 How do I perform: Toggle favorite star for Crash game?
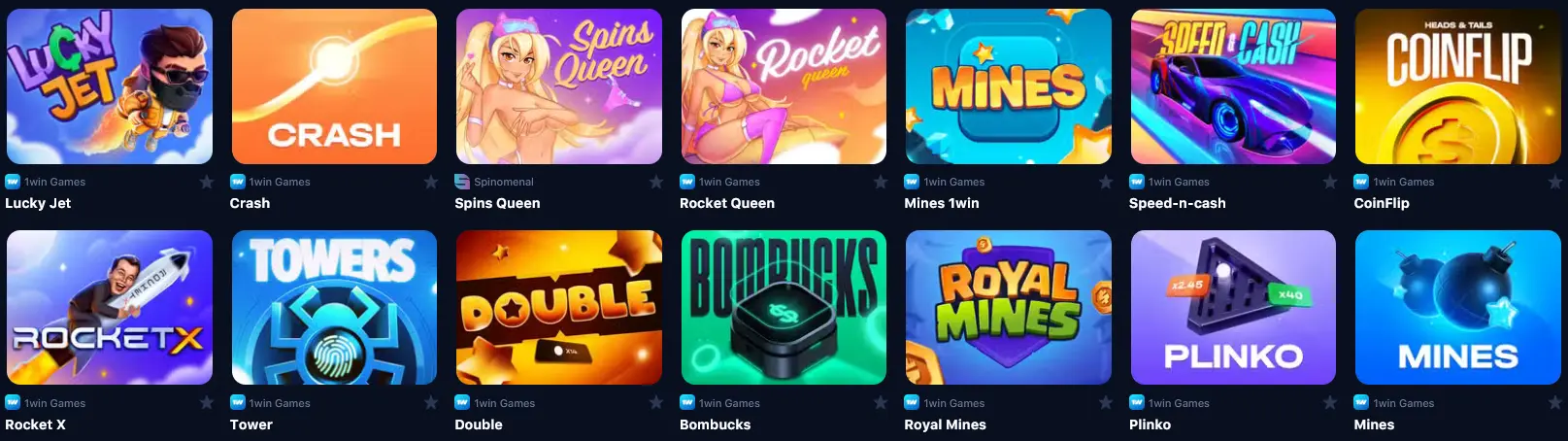(431, 182)
